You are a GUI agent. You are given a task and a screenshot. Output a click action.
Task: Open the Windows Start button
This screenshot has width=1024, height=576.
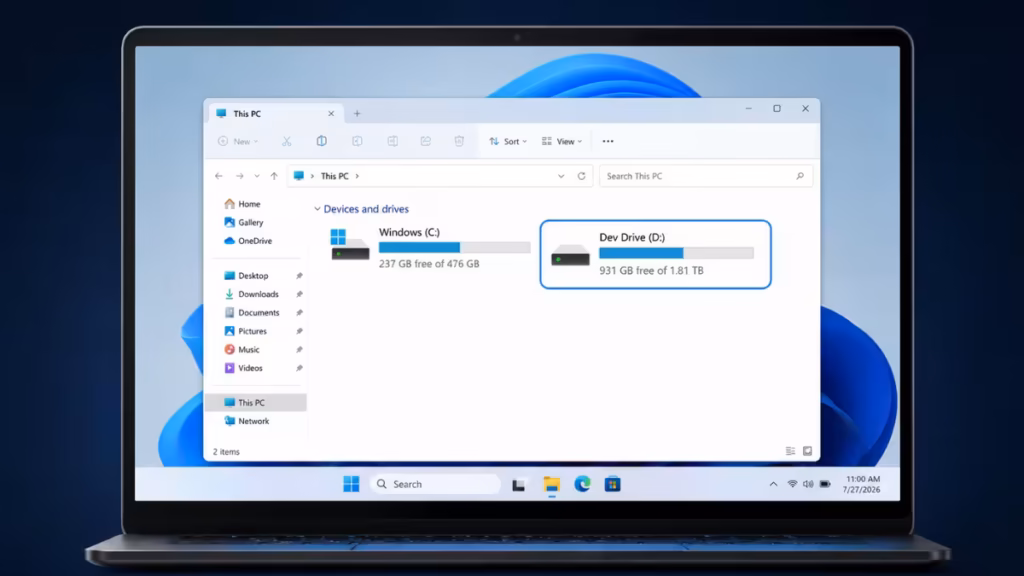[x=351, y=484]
